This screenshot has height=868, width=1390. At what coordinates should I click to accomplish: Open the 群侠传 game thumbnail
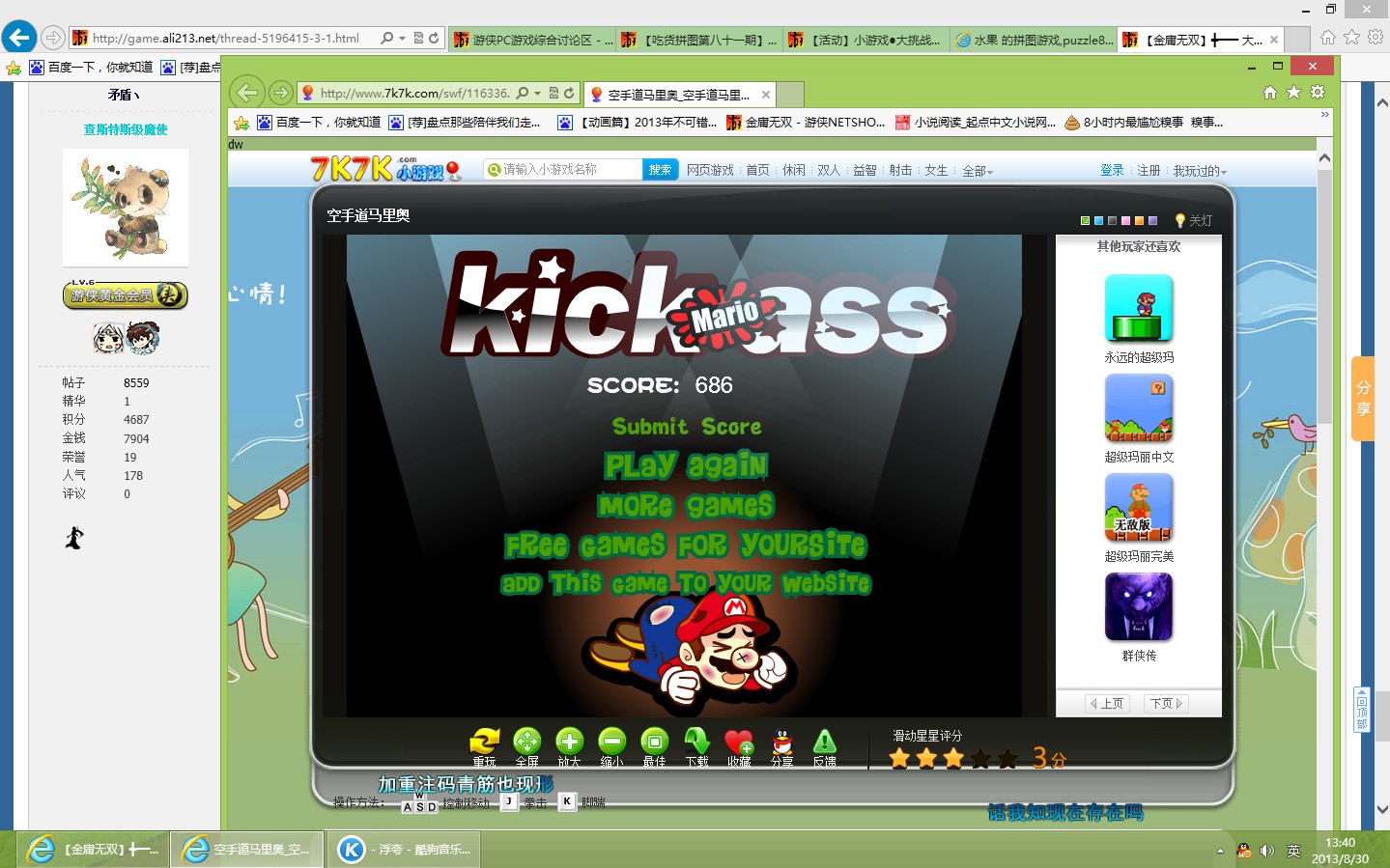(1139, 606)
